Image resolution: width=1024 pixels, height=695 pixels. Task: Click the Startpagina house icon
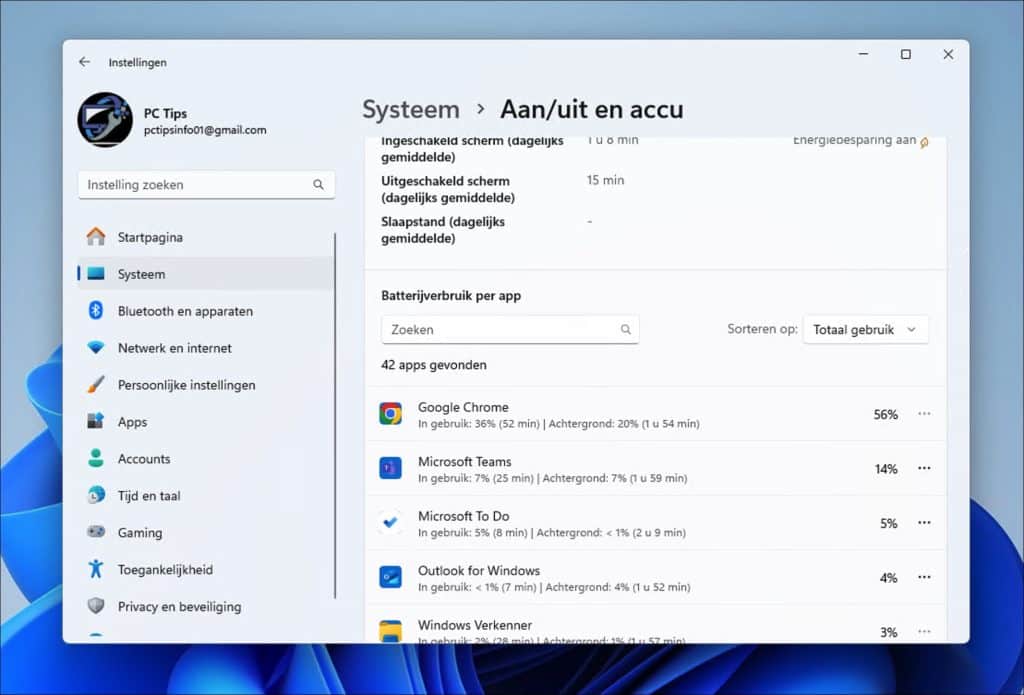(x=96, y=236)
